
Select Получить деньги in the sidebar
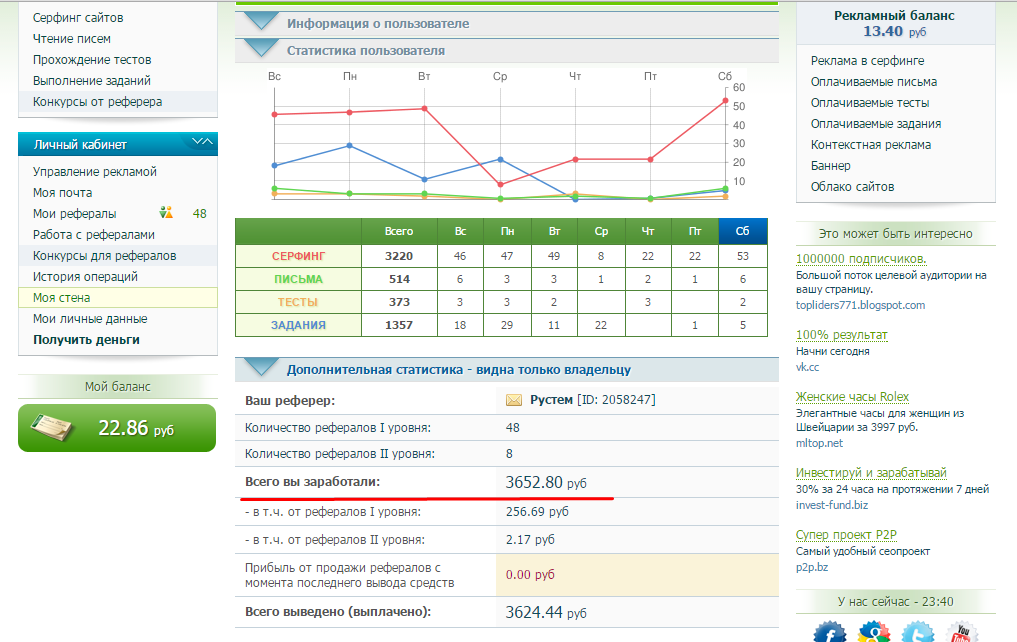[x=86, y=340]
